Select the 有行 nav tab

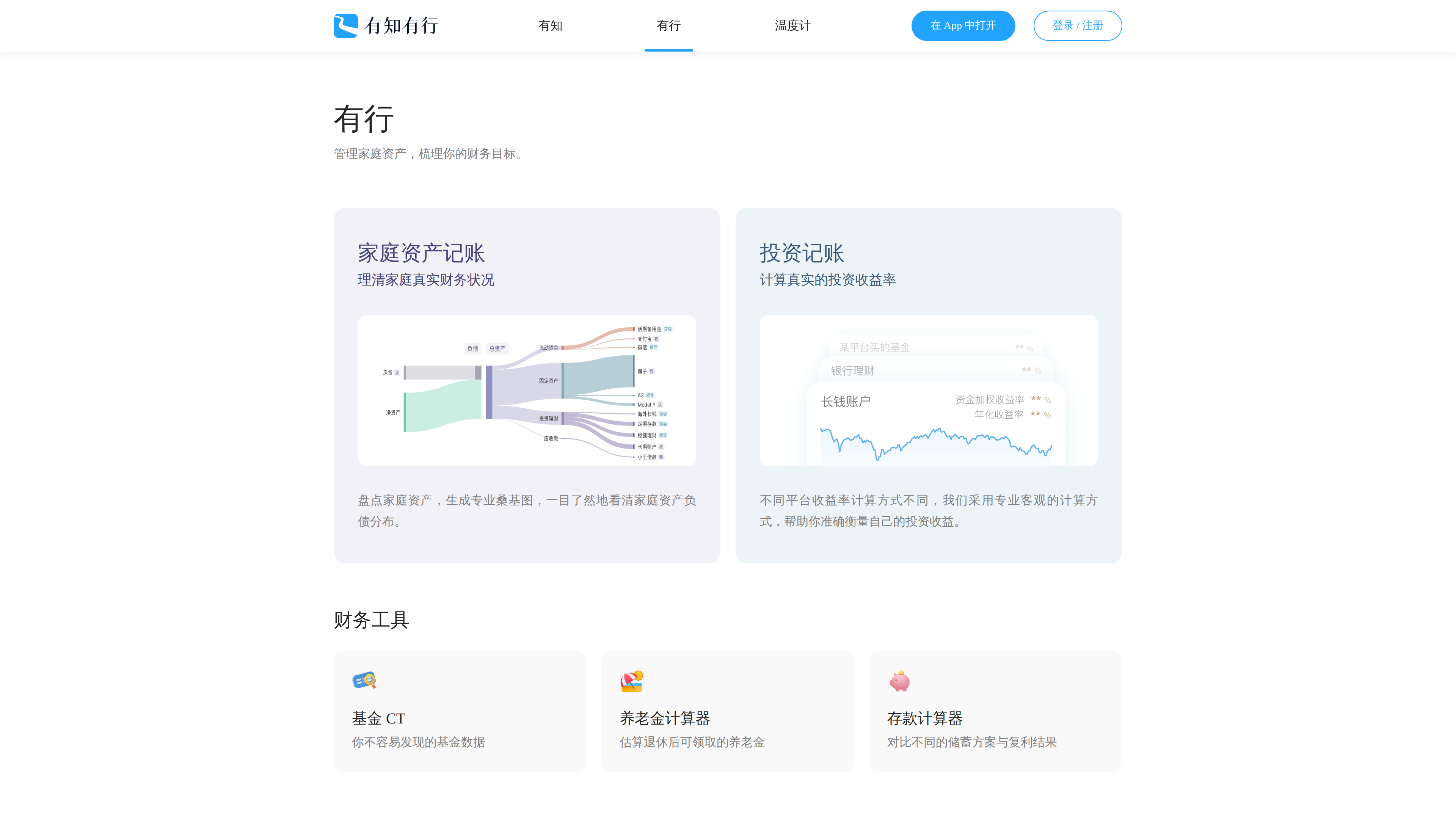click(668, 25)
